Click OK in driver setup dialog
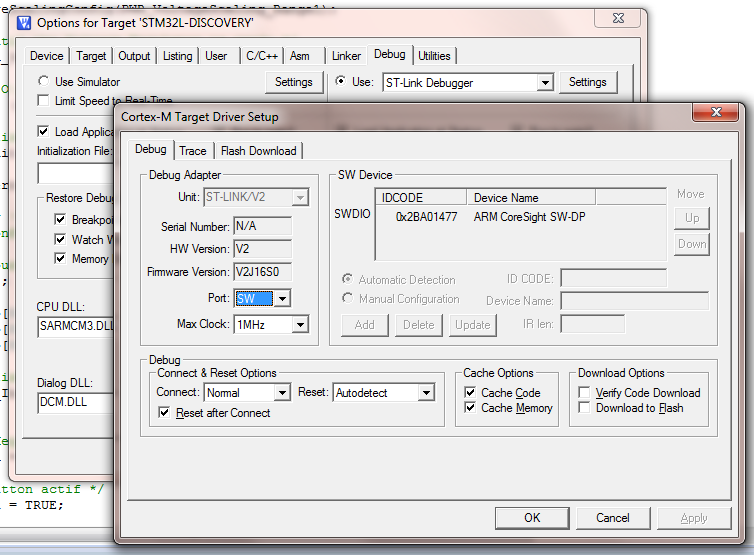This screenshot has height=555, width=754. (532, 518)
